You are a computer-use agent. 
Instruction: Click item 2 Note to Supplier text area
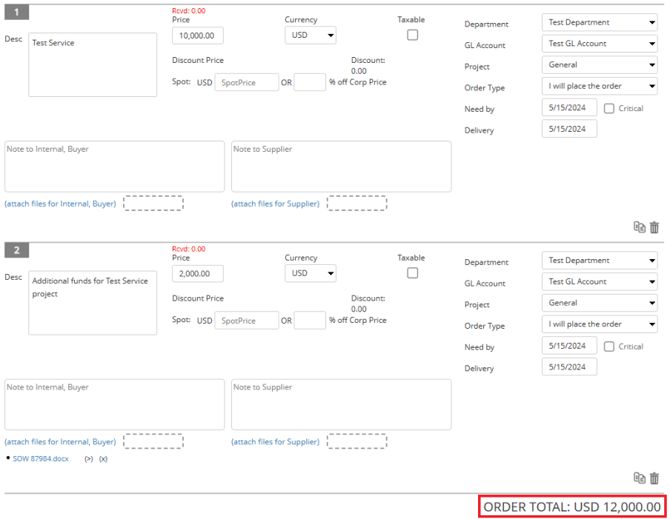(340, 404)
